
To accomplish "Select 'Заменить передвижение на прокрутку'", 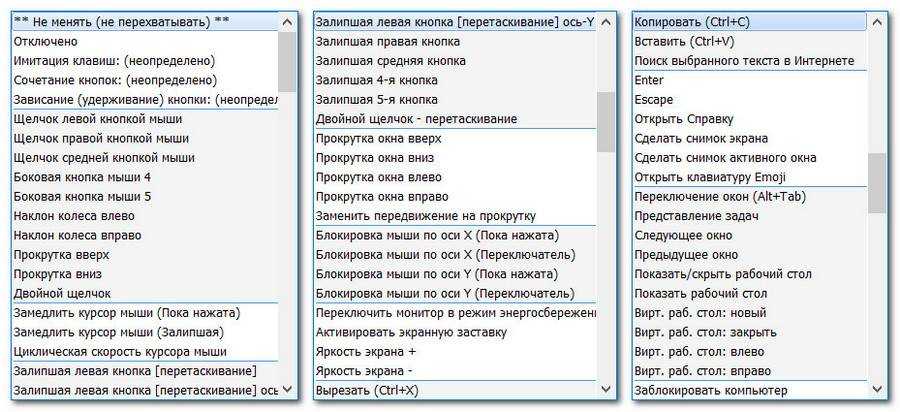I will click(426, 216).
